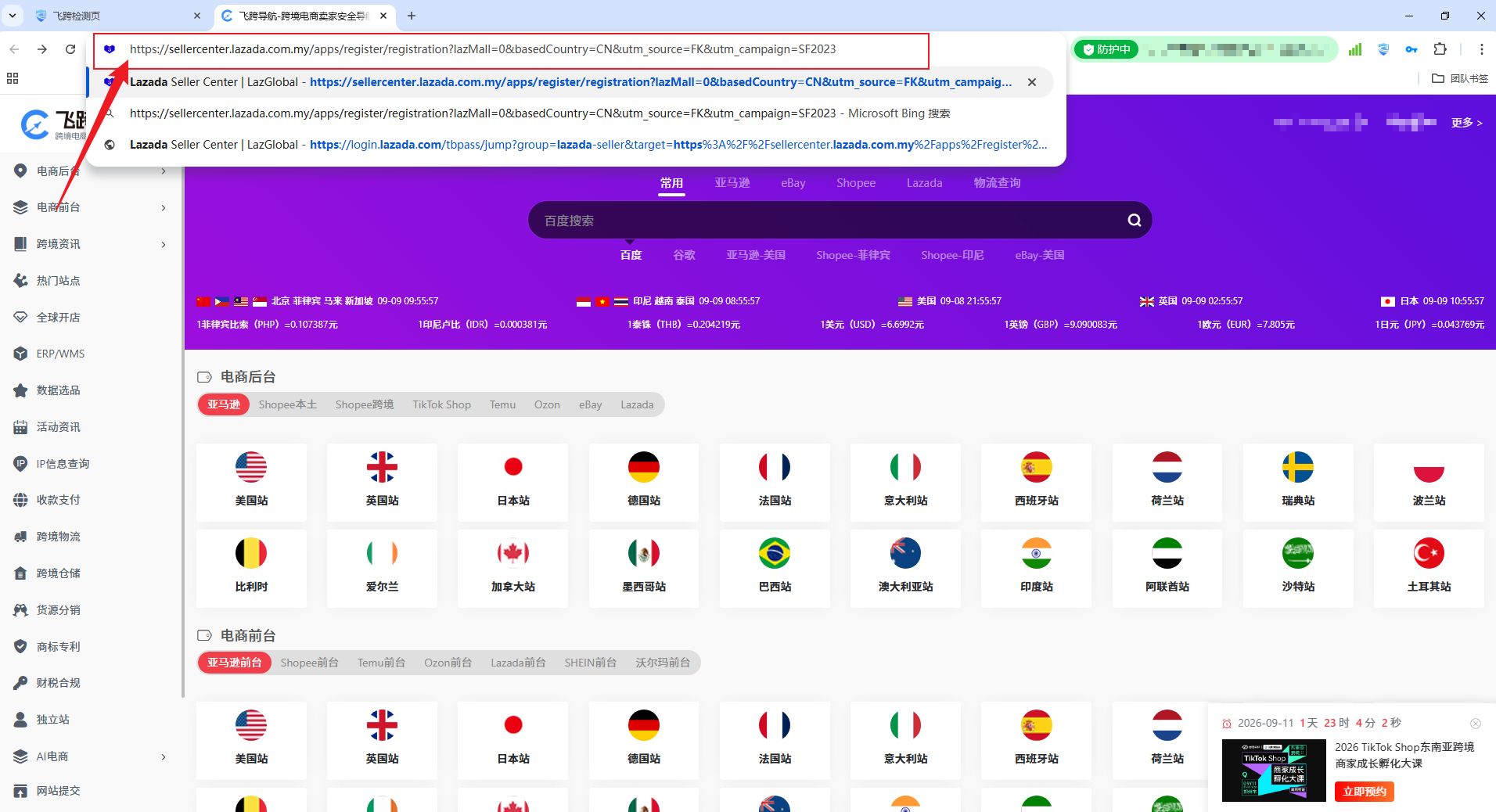This screenshot has width=1496, height=812.
Task: Open the 瑞典站 flag icon
Action: click(x=1298, y=467)
